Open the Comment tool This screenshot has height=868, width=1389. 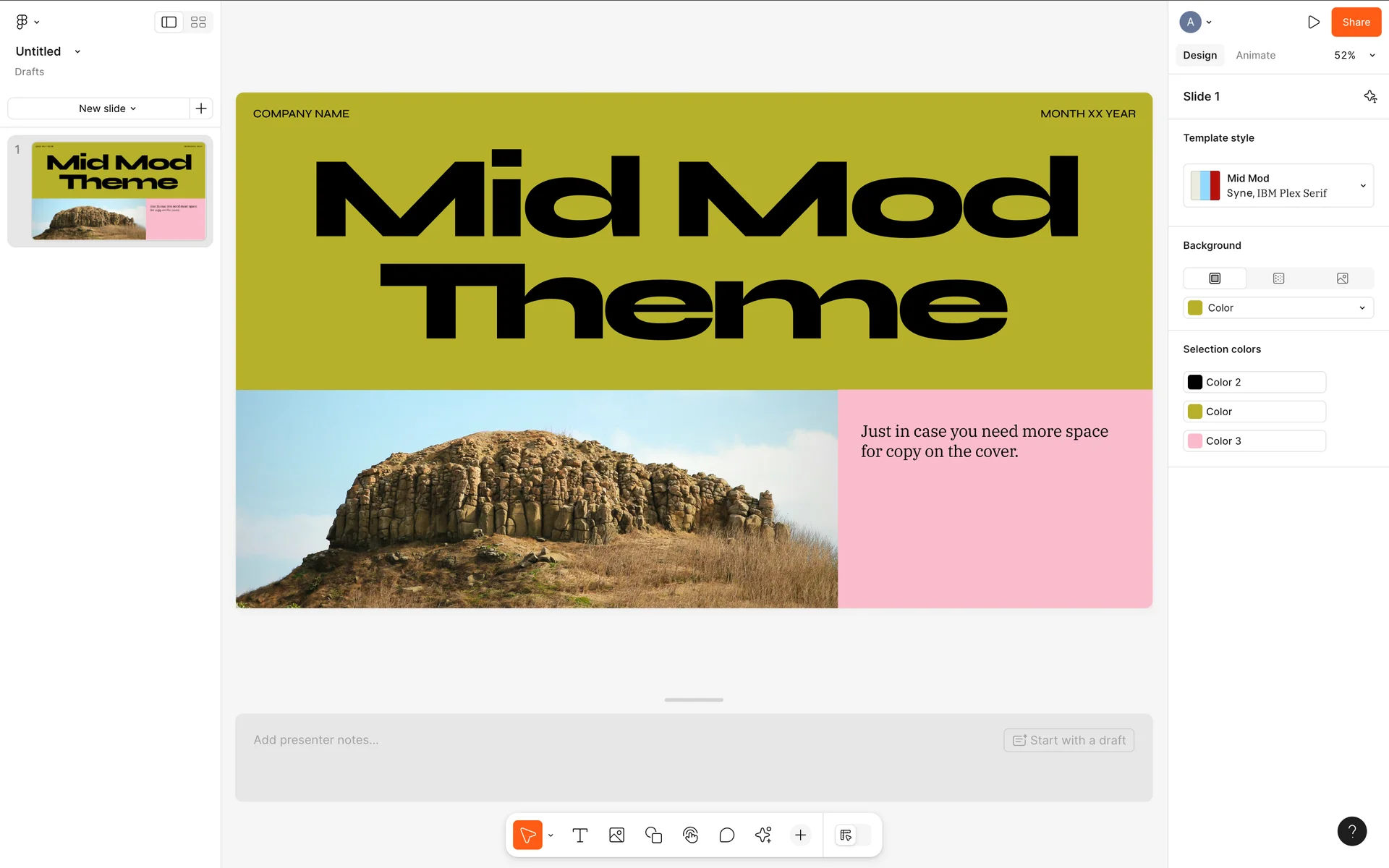point(727,835)
